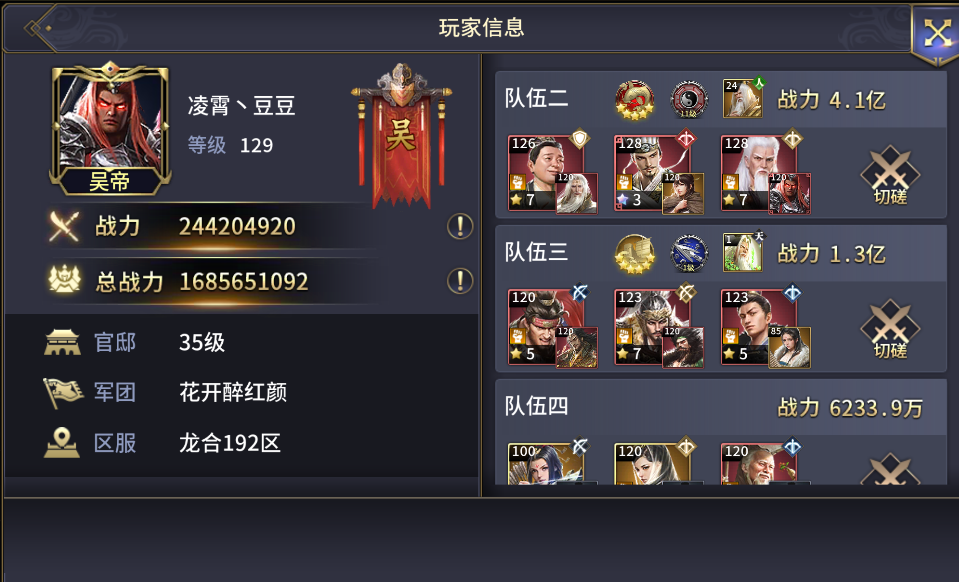Open the gold ship formation badge in 队伍三
Screen dimensions: 959x582
click(x=634, y=253)
